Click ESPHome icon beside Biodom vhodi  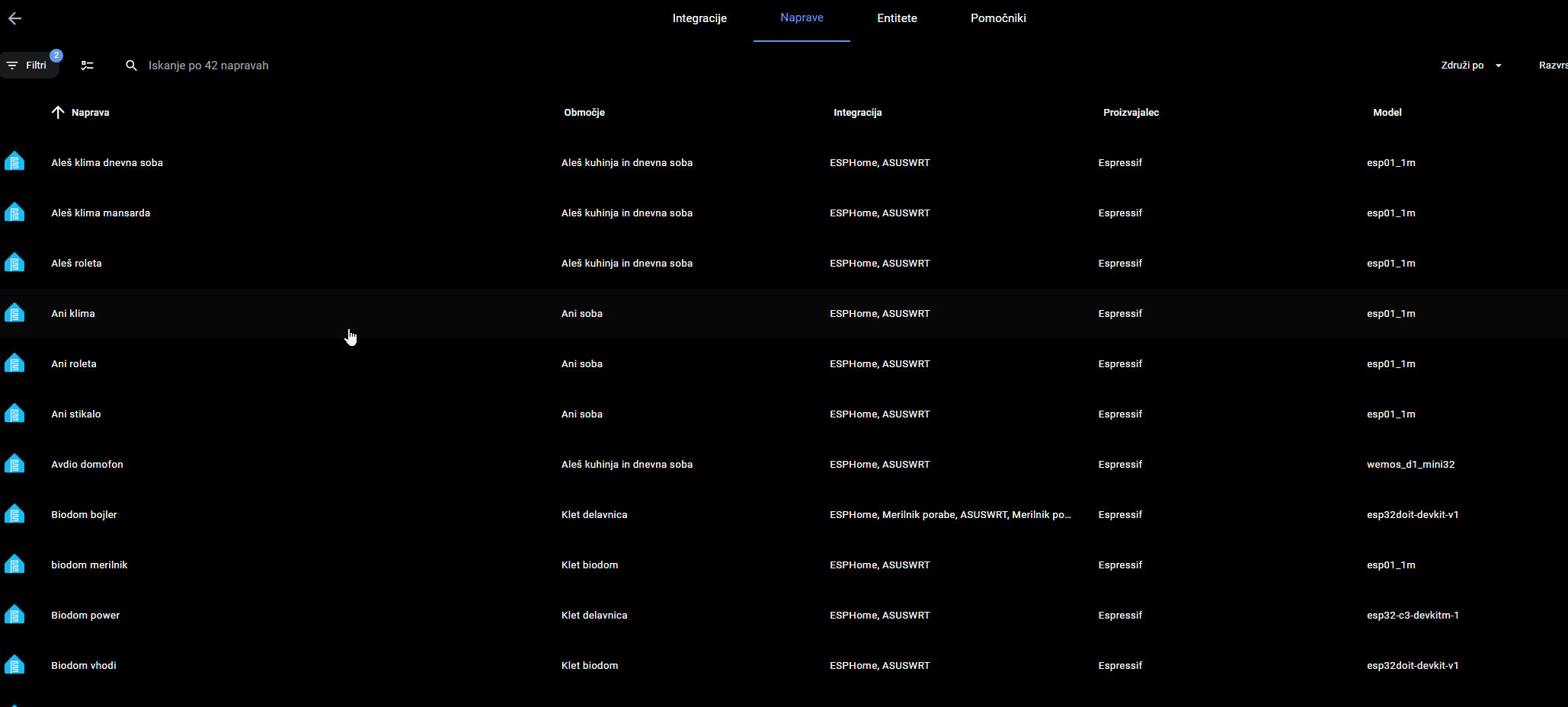(14, 665)
